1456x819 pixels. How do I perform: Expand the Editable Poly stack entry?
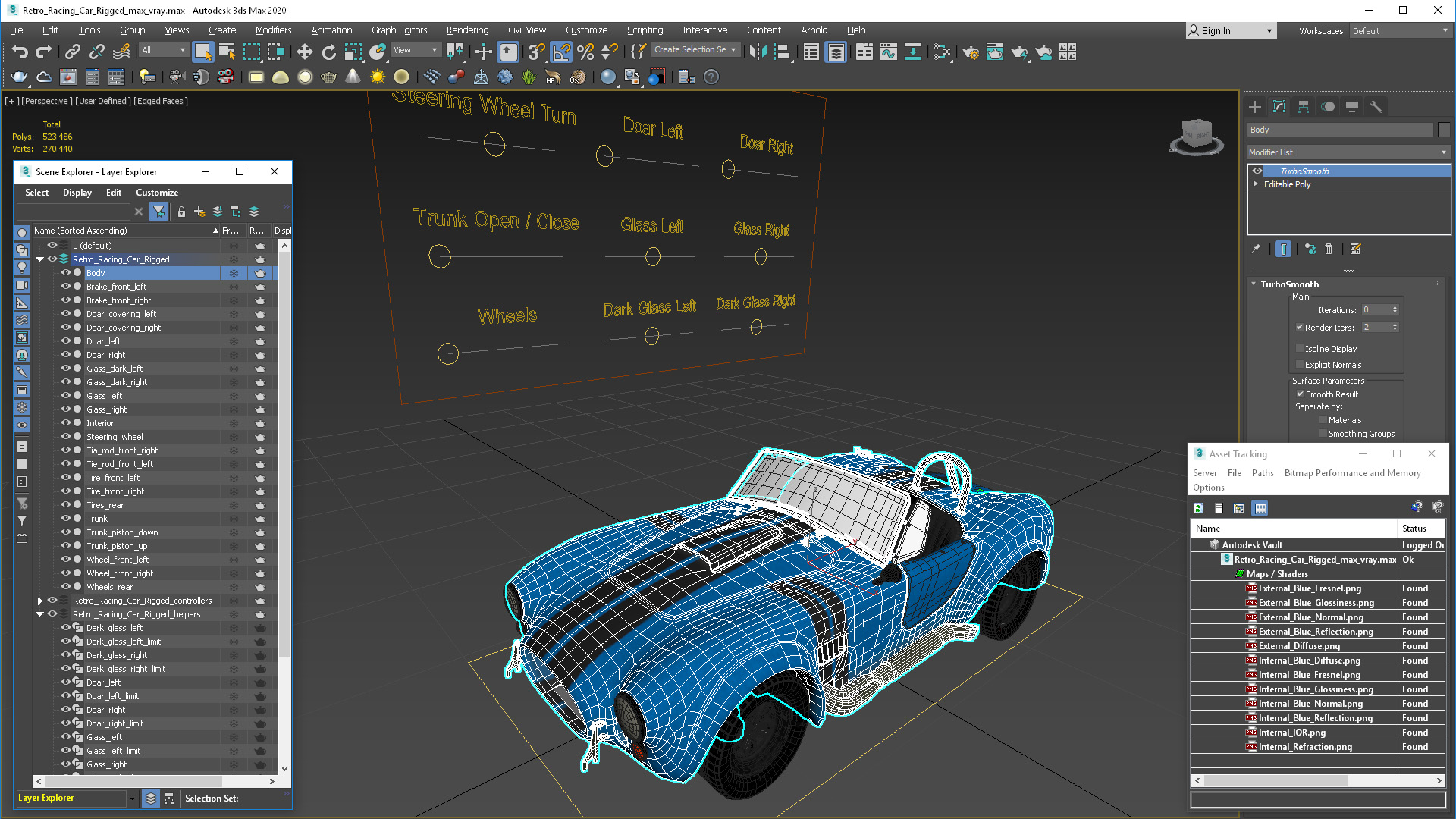[1256, 184]
